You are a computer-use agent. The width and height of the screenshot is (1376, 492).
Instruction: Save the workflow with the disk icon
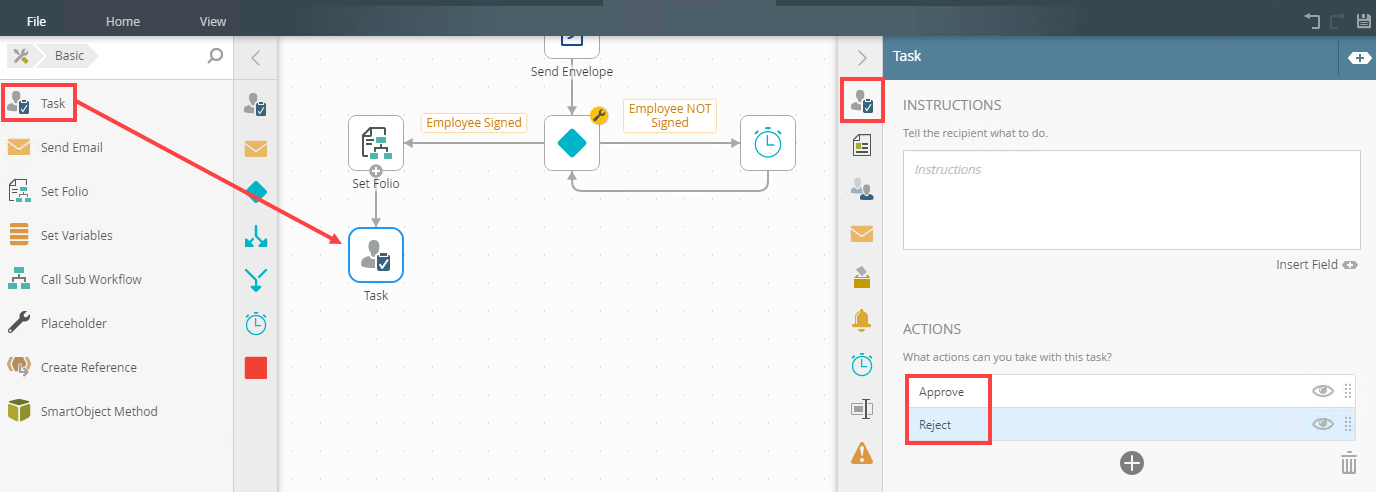1362,20
